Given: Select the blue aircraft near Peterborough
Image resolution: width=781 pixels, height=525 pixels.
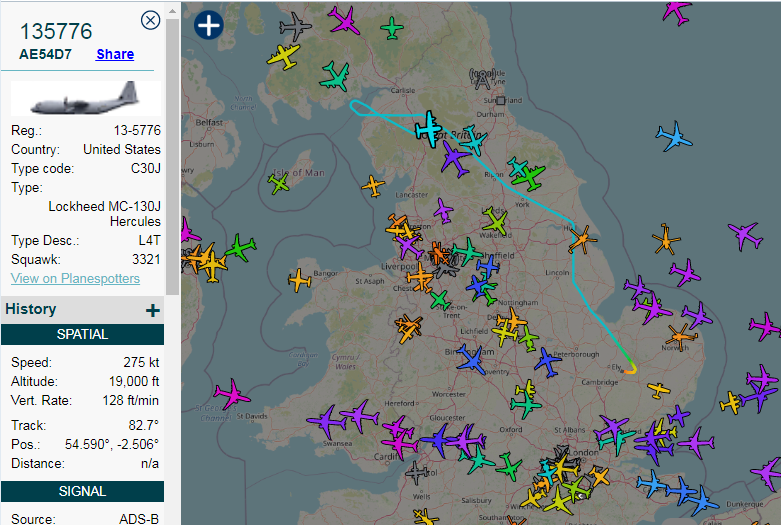Looking at the screenshot, I should pyautogui.click(x=548, y=362).
